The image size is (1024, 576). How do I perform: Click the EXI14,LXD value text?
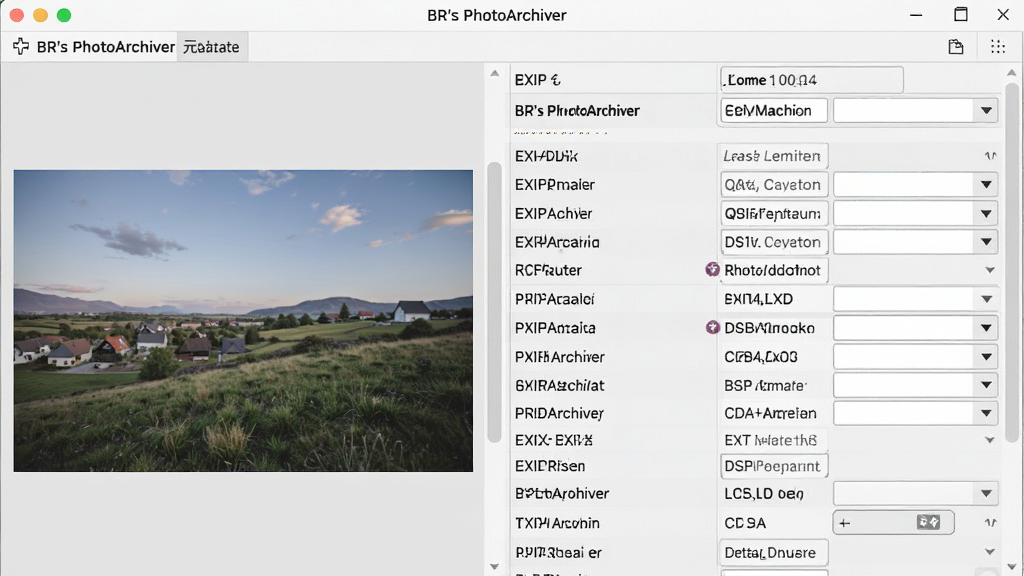[758, 299]
